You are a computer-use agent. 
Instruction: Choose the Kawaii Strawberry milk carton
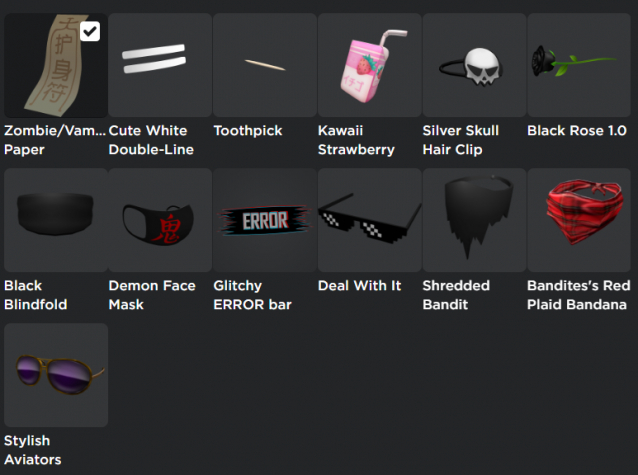[369, 65]
